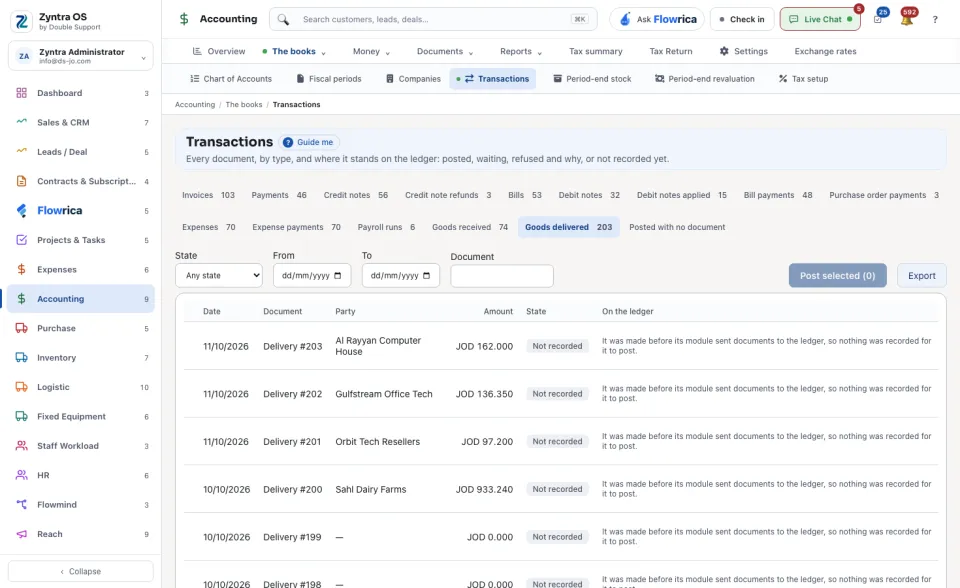Screen dimensions: 960x588
Task: Click the Dashboard grid icon in sidebar
Action: click(x=21, y=93)
